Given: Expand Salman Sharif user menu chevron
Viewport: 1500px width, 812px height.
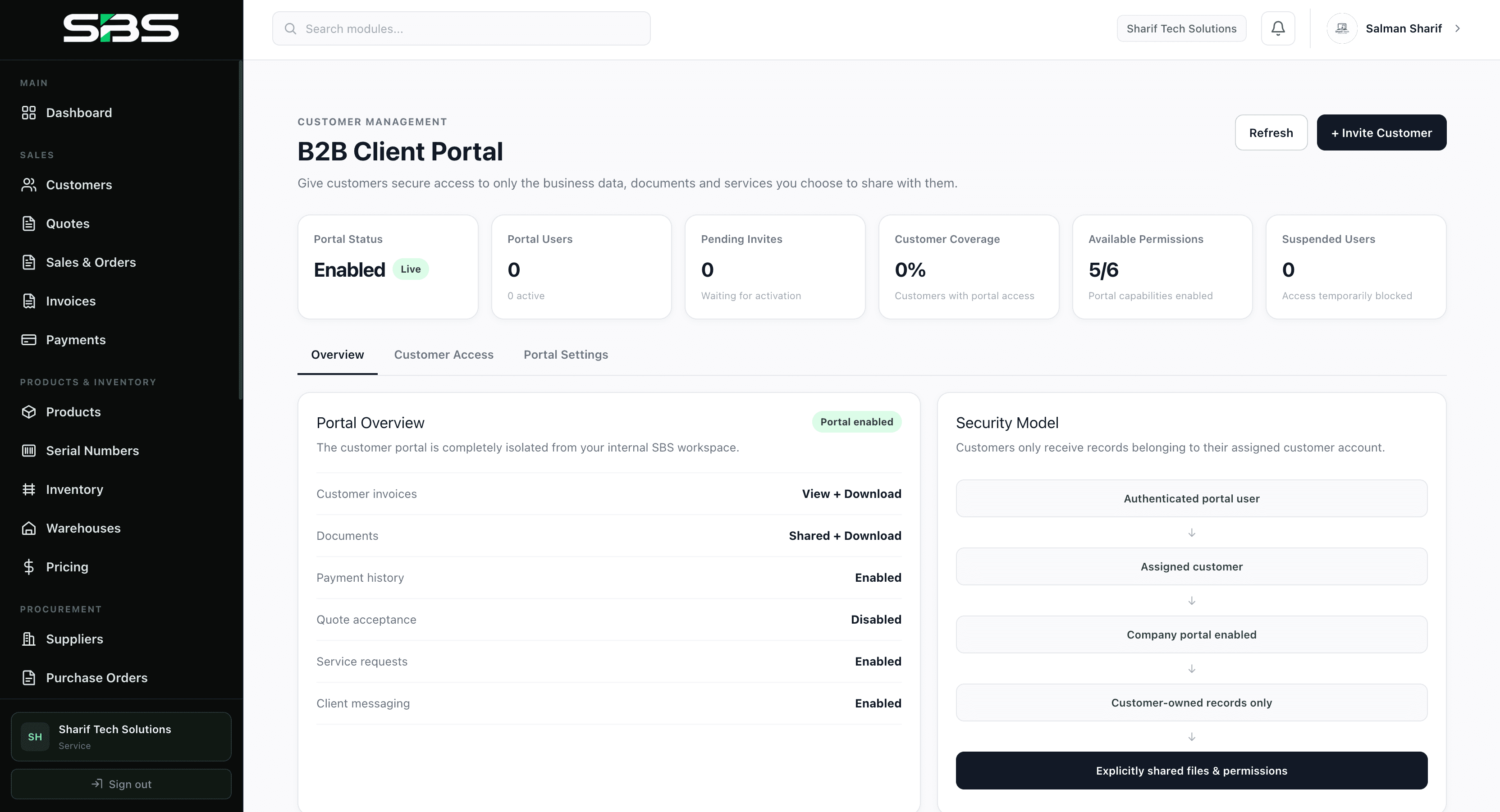Looking at the screenshot, I should coord(1458,28).
